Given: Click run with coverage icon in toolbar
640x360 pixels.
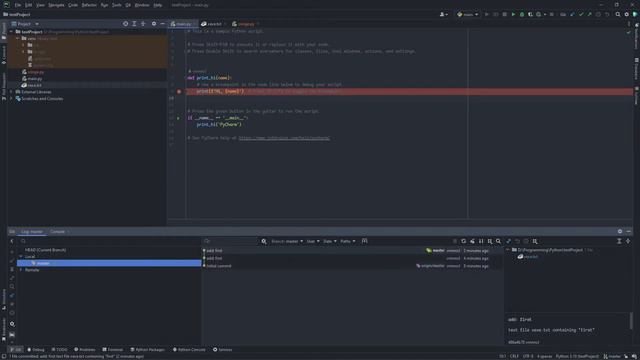Looking at the screenshot, I should [530, 14].
